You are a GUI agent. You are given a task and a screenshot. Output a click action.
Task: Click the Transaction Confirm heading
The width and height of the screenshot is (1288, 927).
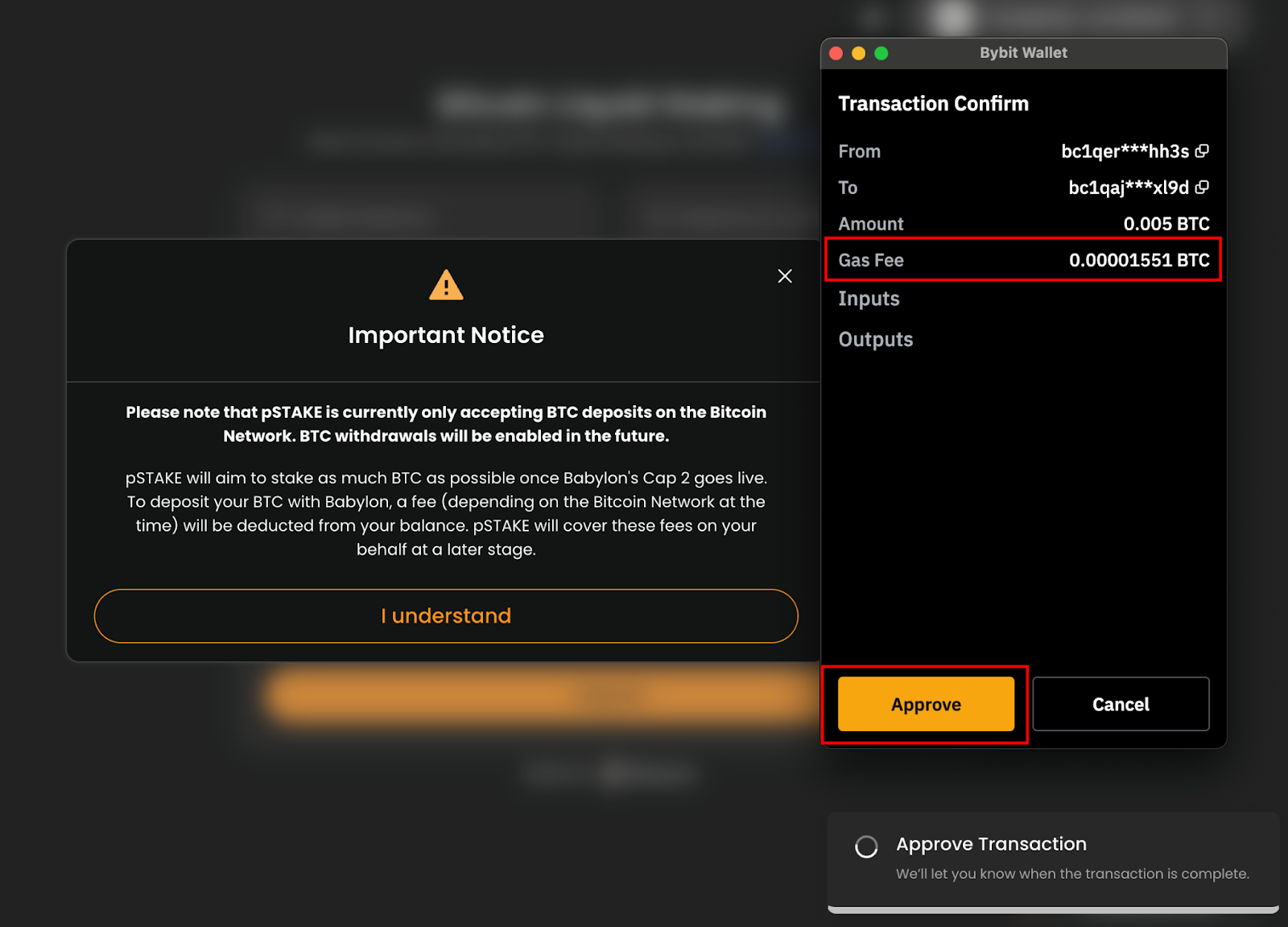(933, 104)
